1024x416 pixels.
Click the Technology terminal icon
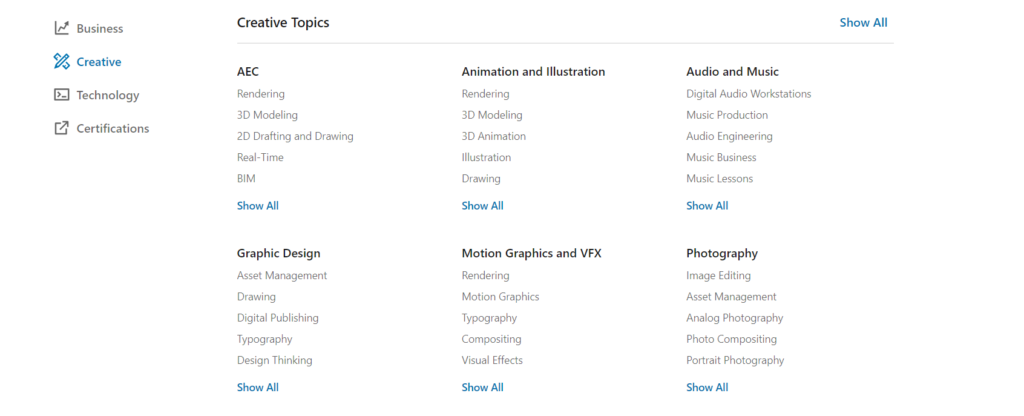click(62, 95)
